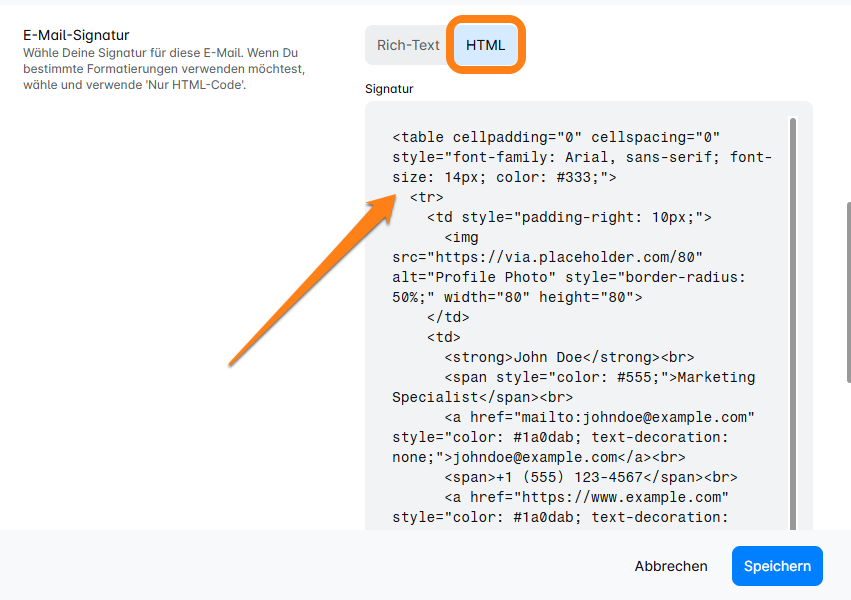Click the '<table cellpadding="0" cellspacing="0"' line
851x600 pixels.
pos(556,137)
